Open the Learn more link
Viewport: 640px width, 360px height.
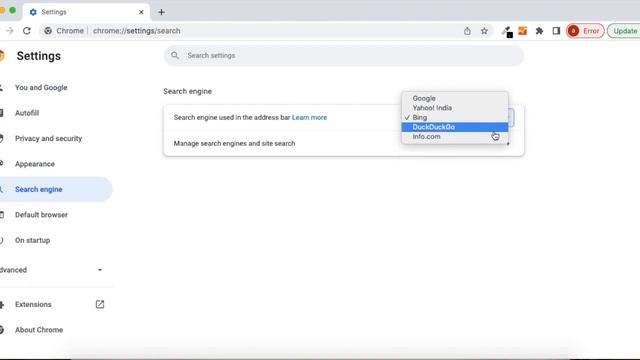click(x=309, y=118)
